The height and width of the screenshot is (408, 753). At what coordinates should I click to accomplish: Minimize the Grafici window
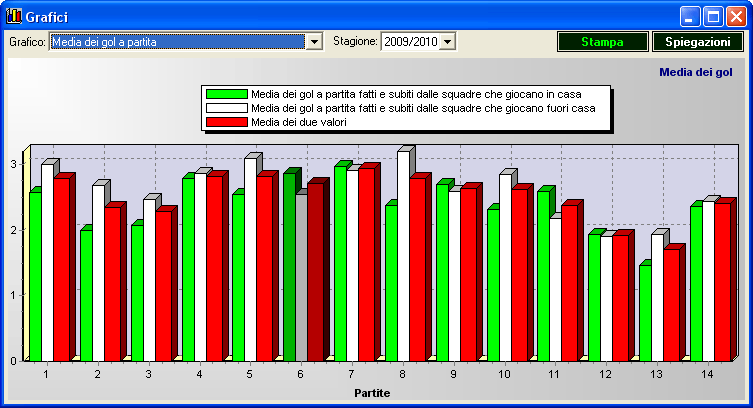(691, 16)
